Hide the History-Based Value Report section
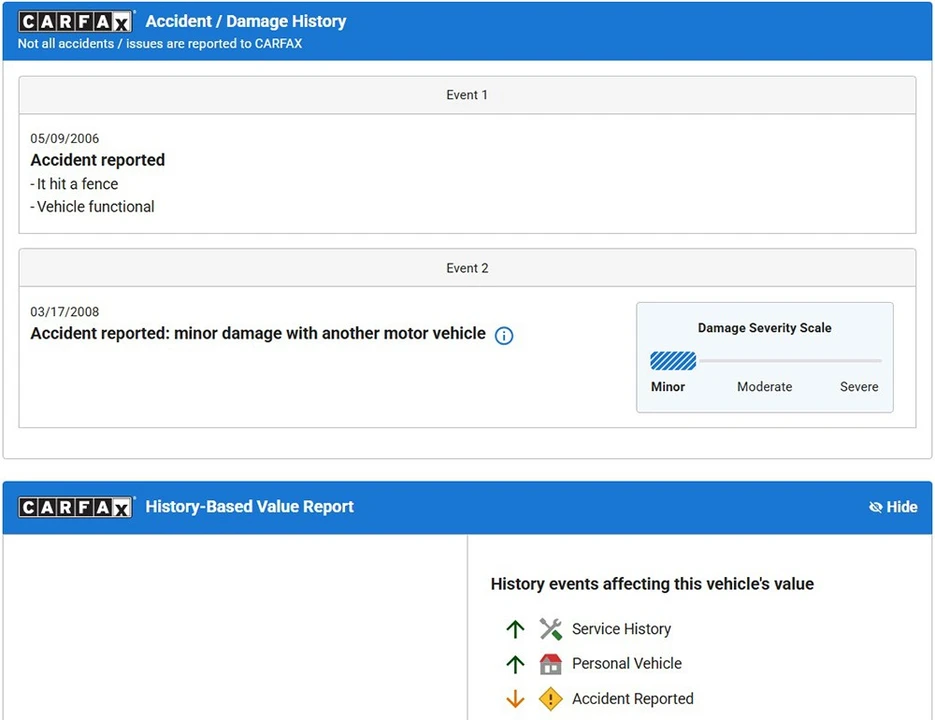Screen dimensions: 935x720 point(893,507)
